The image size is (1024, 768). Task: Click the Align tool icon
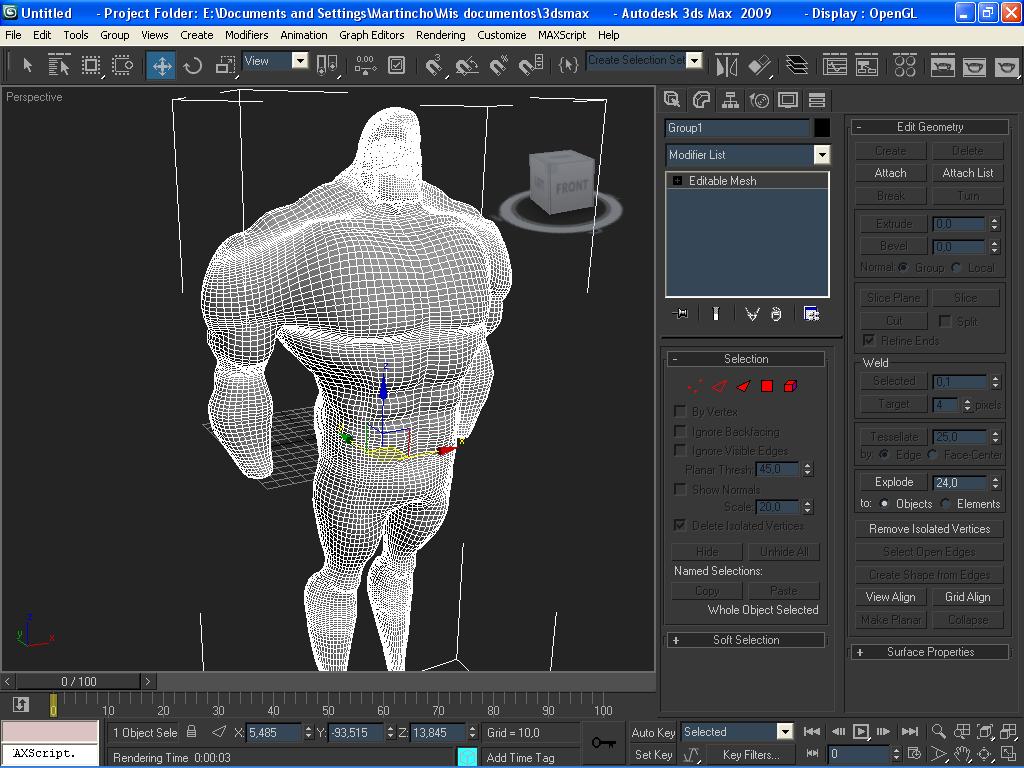coord(759,65)
